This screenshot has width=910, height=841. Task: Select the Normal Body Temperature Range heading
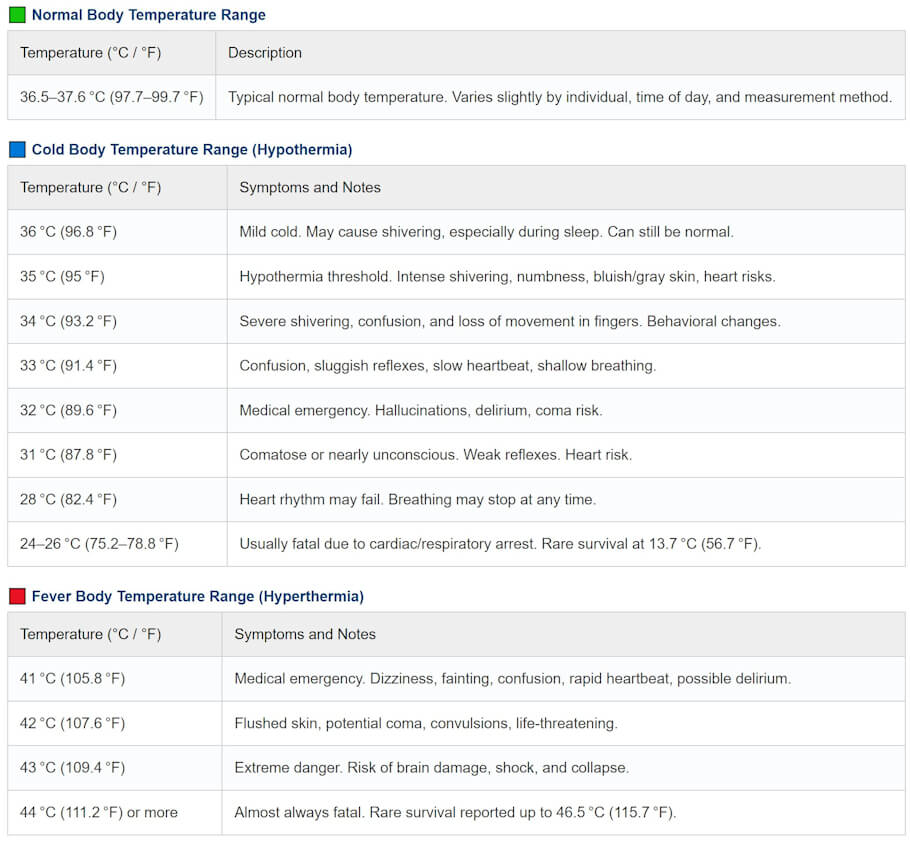(148, 15)
